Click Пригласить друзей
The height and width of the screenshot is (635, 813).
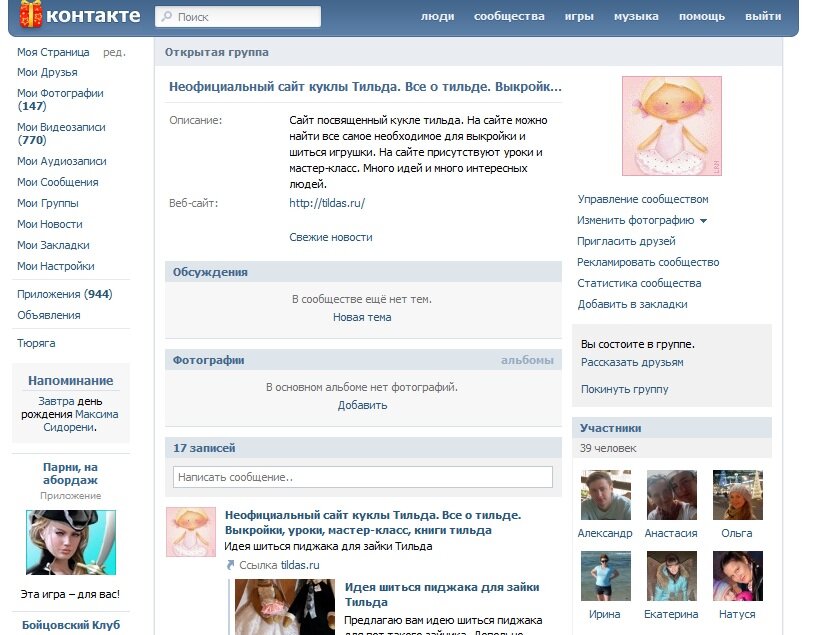tap(626, 241)
